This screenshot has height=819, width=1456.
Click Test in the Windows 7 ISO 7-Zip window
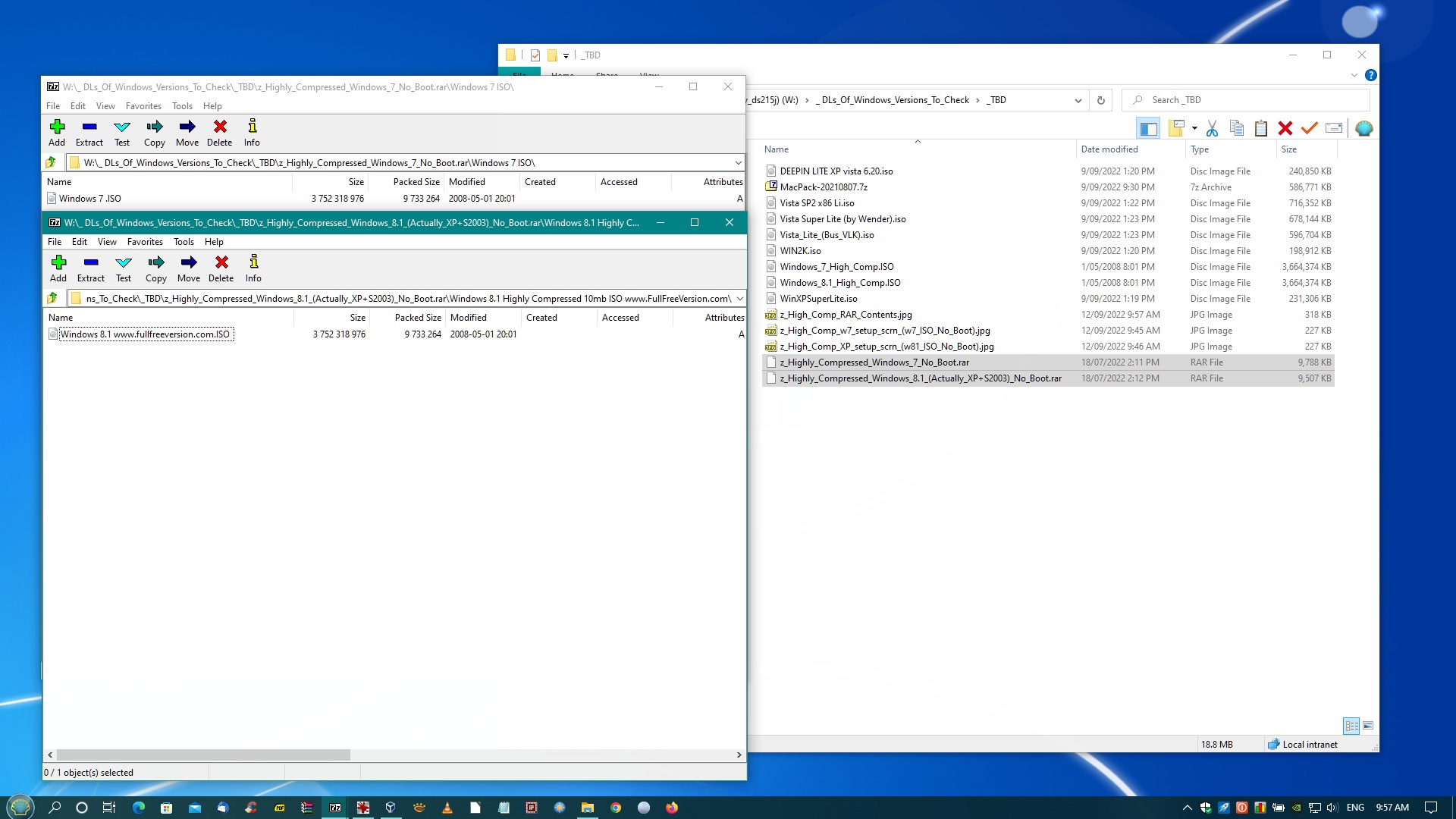122,133
